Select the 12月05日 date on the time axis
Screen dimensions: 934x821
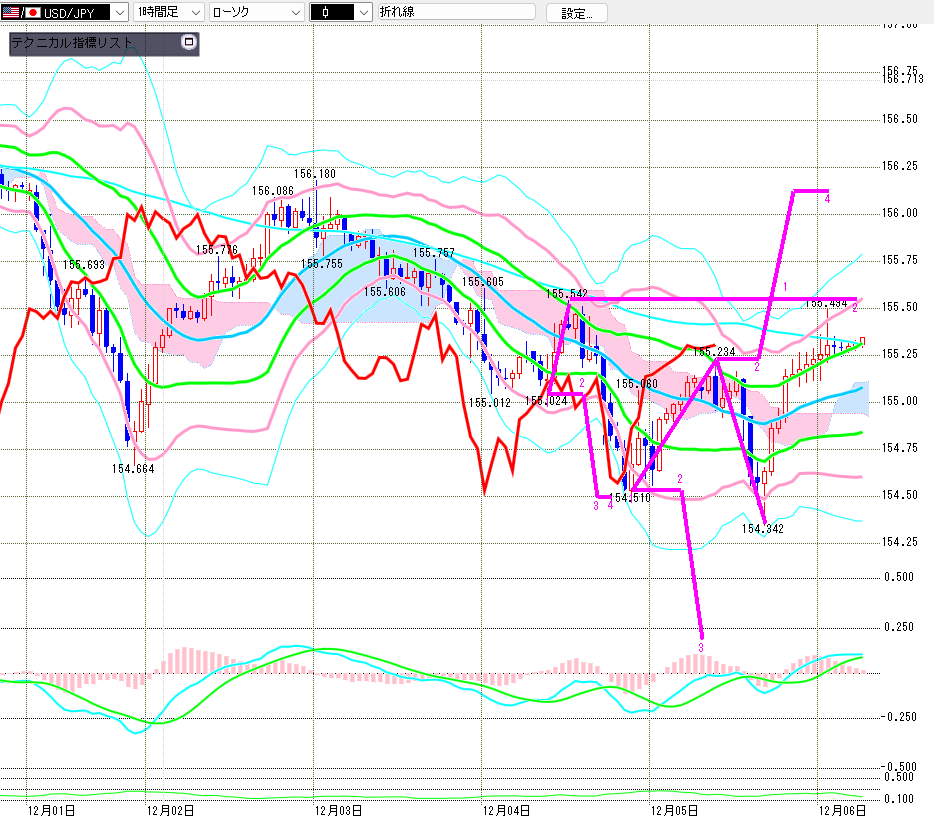click(671, 810)
